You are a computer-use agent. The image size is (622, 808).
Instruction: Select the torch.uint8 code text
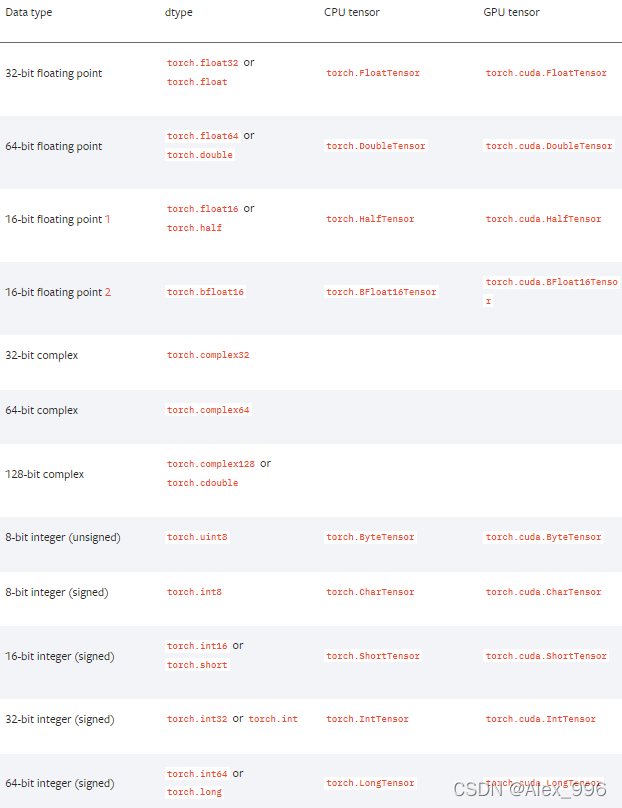197,537
